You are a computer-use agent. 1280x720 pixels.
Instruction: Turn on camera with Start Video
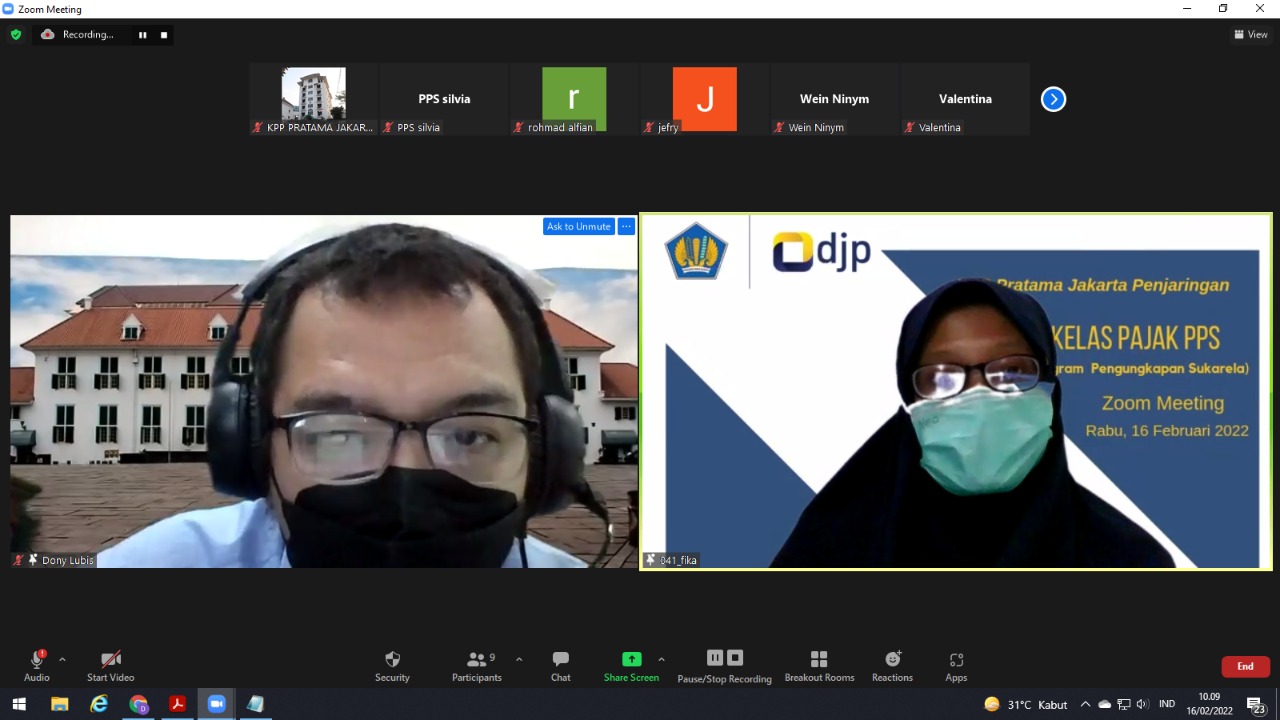click(x=110, y=666)
